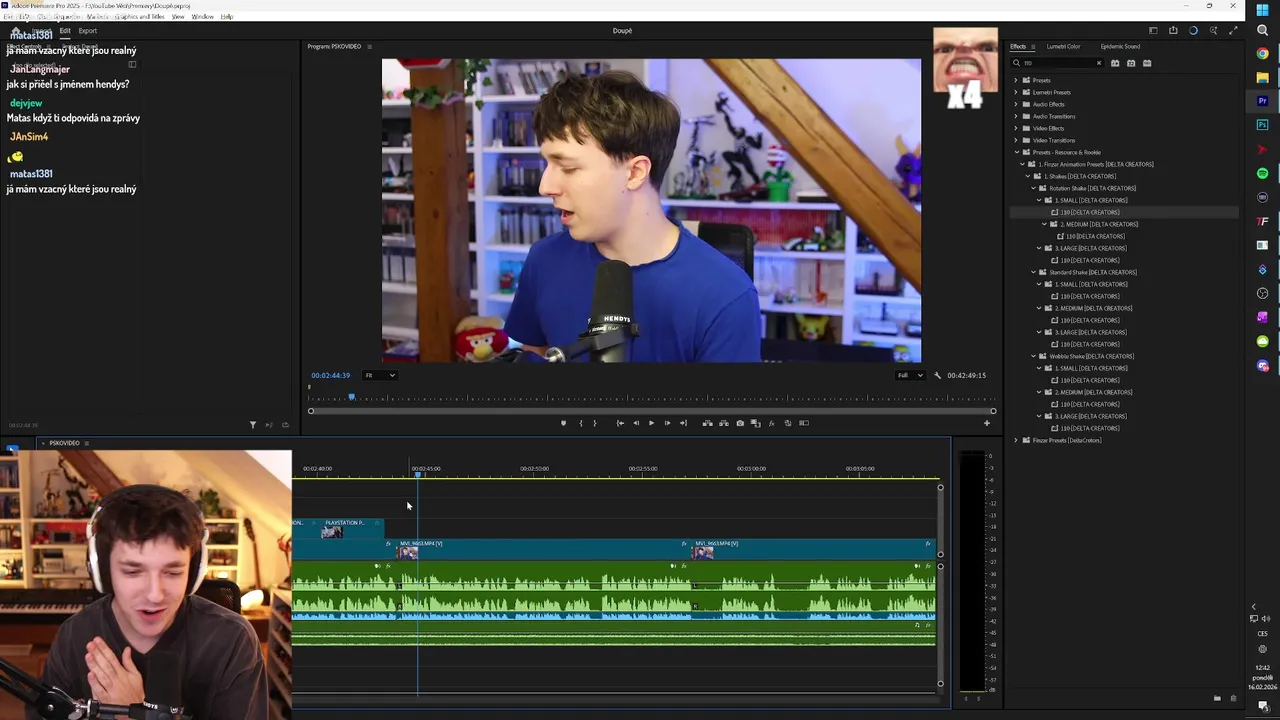Click the Effects panel search field
The width and height of the screenshot is (1280, 720).
point(1057,63)
